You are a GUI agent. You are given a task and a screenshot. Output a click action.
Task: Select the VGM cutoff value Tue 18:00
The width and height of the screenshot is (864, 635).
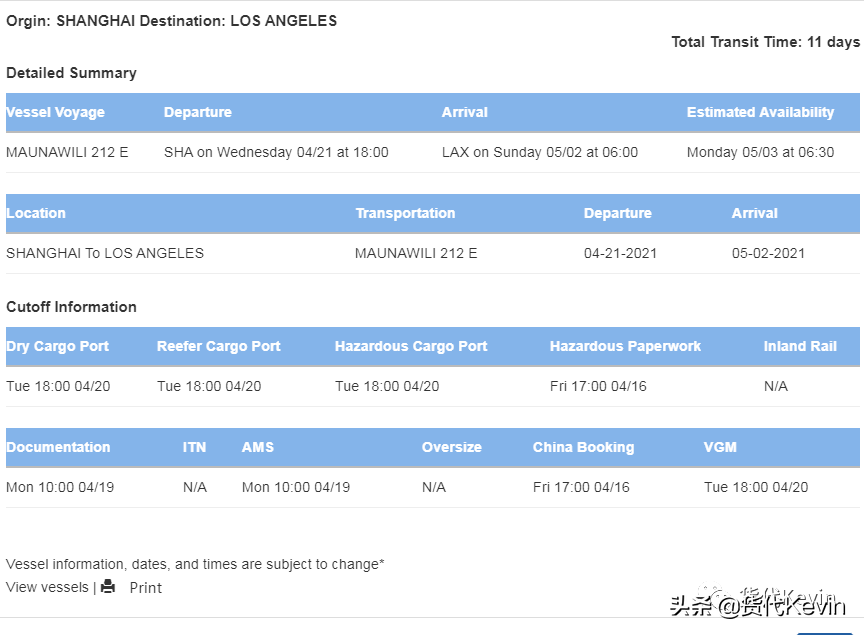click(x=756, y=487)
